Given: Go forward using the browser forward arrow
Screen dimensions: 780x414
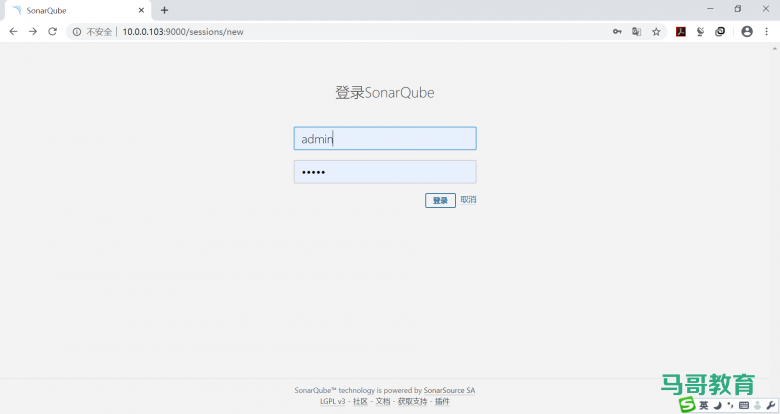Looking at the screenshot, I should click(x=33, y=31).
